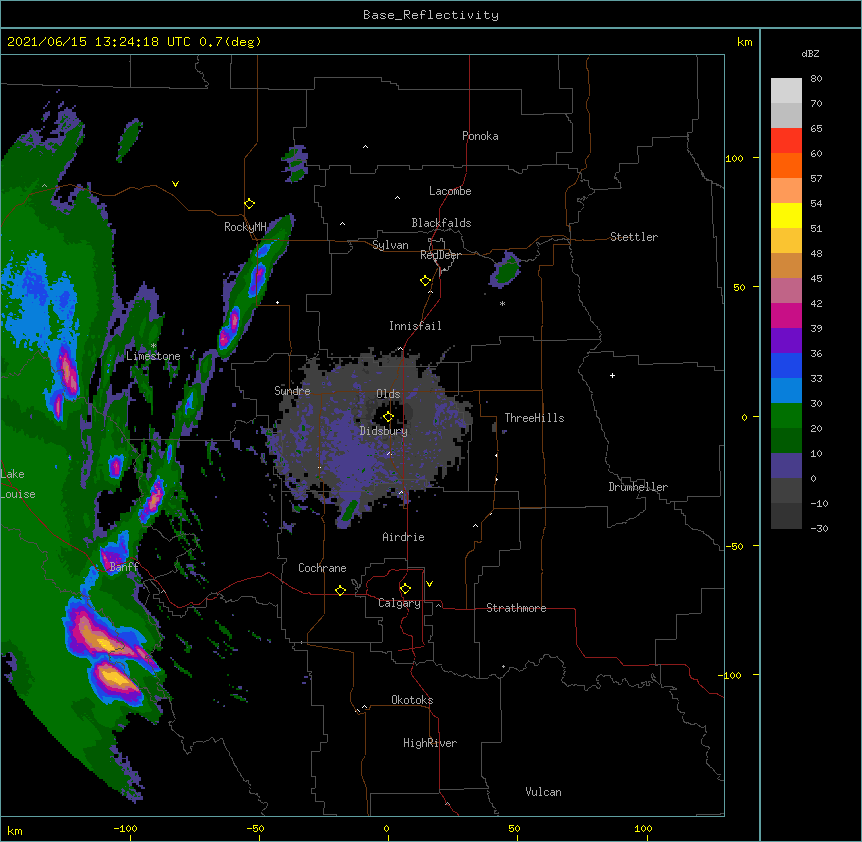
Task: Click the Vulcan label
Action: (x=543, y=792)
